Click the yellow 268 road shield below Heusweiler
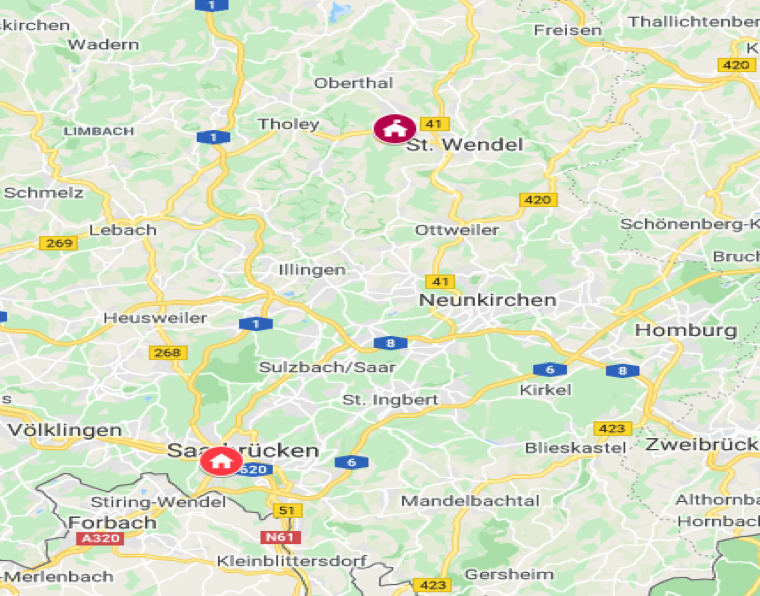Image resolution: width=760 pixels, height=596 pixels. click(x=168, y=352)
